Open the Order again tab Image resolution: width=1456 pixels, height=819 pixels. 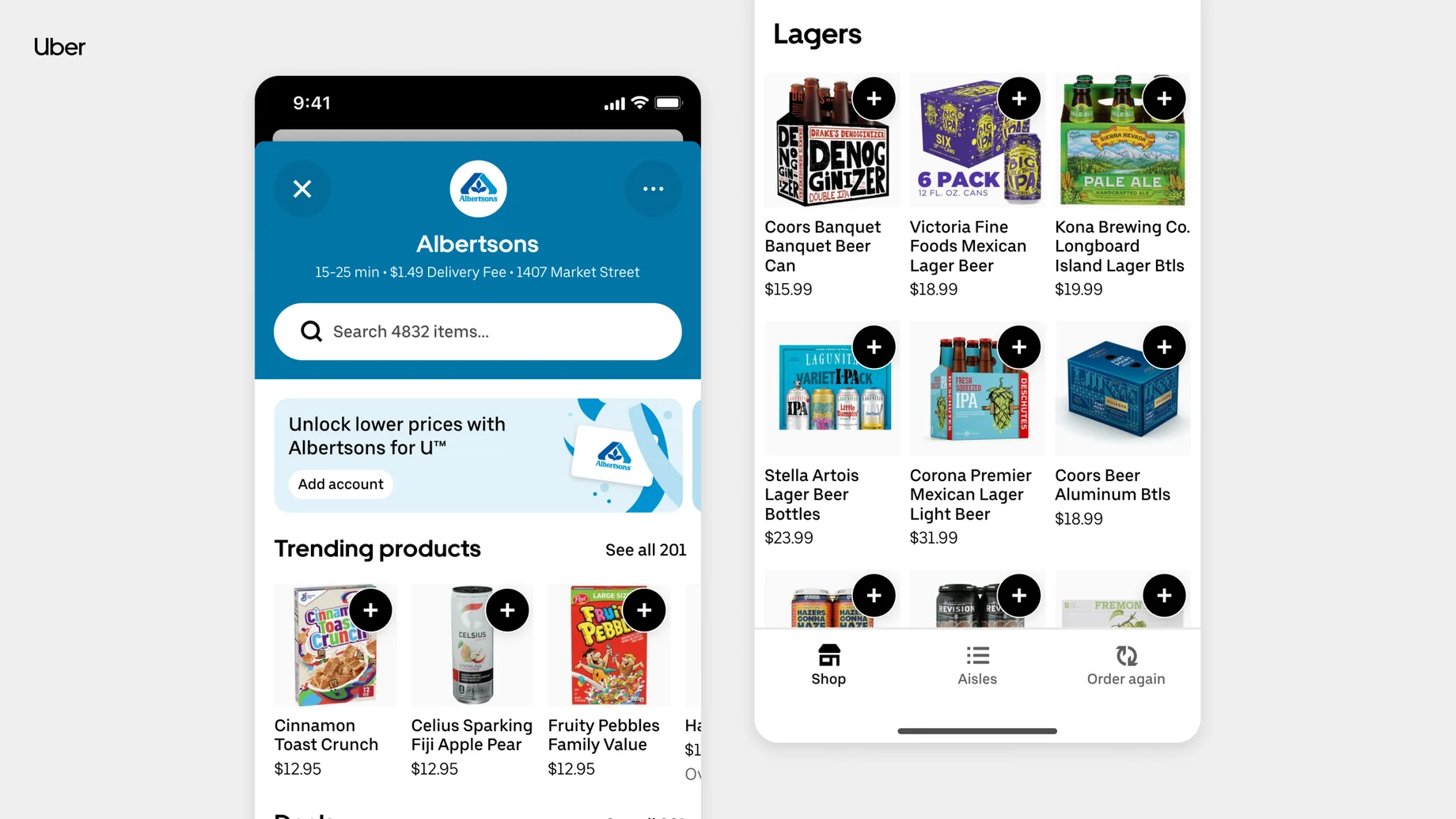(1126, 665)
